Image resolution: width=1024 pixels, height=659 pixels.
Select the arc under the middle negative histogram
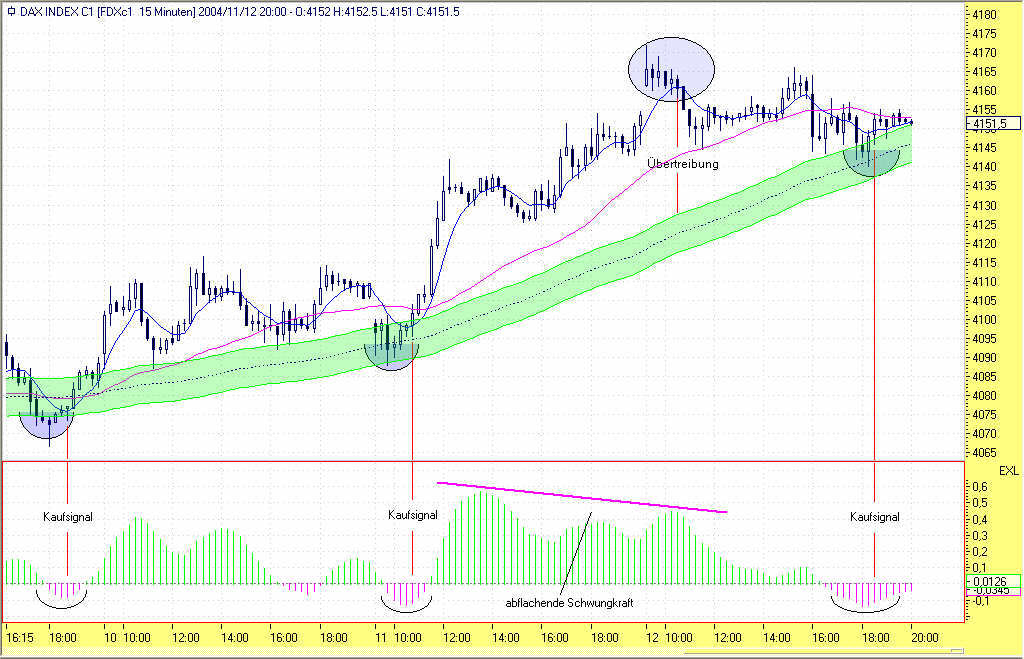(x=406, y=603)
